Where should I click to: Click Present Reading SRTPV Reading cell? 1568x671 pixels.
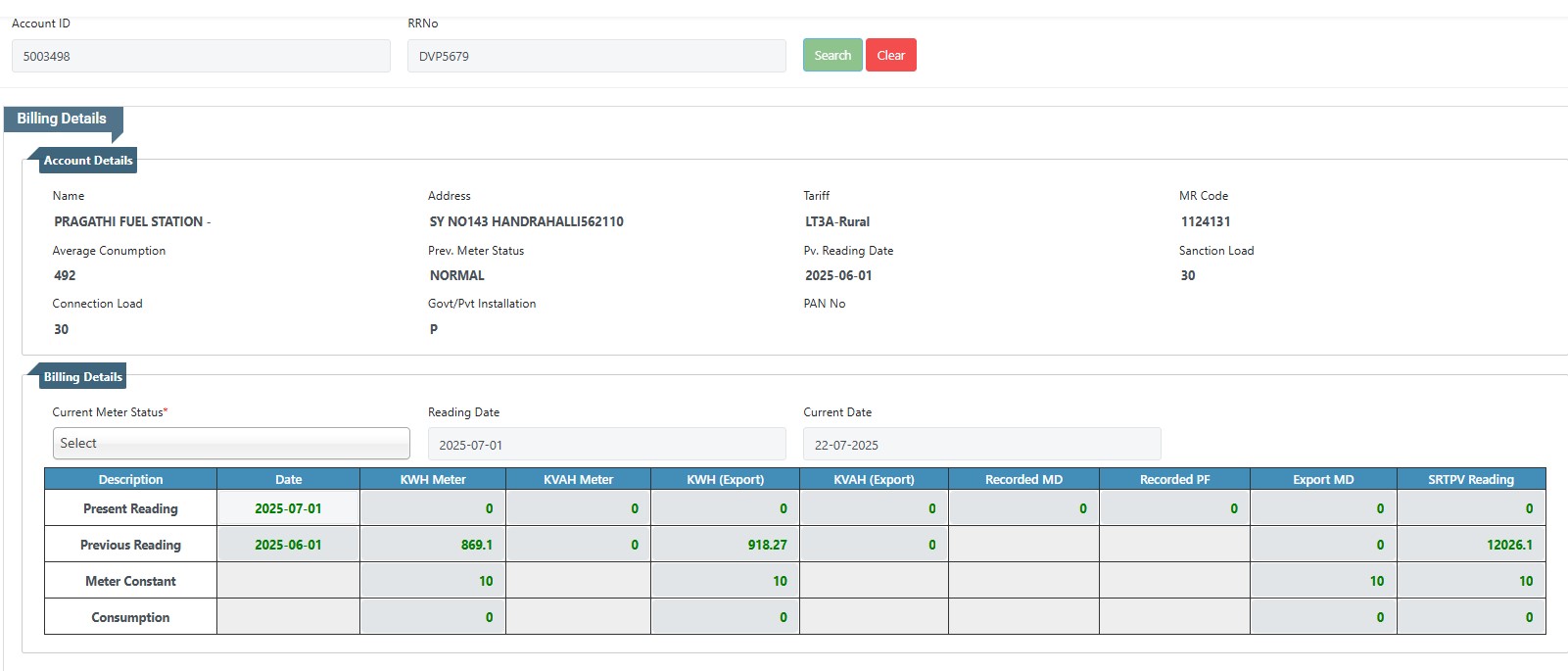click(x=1471, y=508)
